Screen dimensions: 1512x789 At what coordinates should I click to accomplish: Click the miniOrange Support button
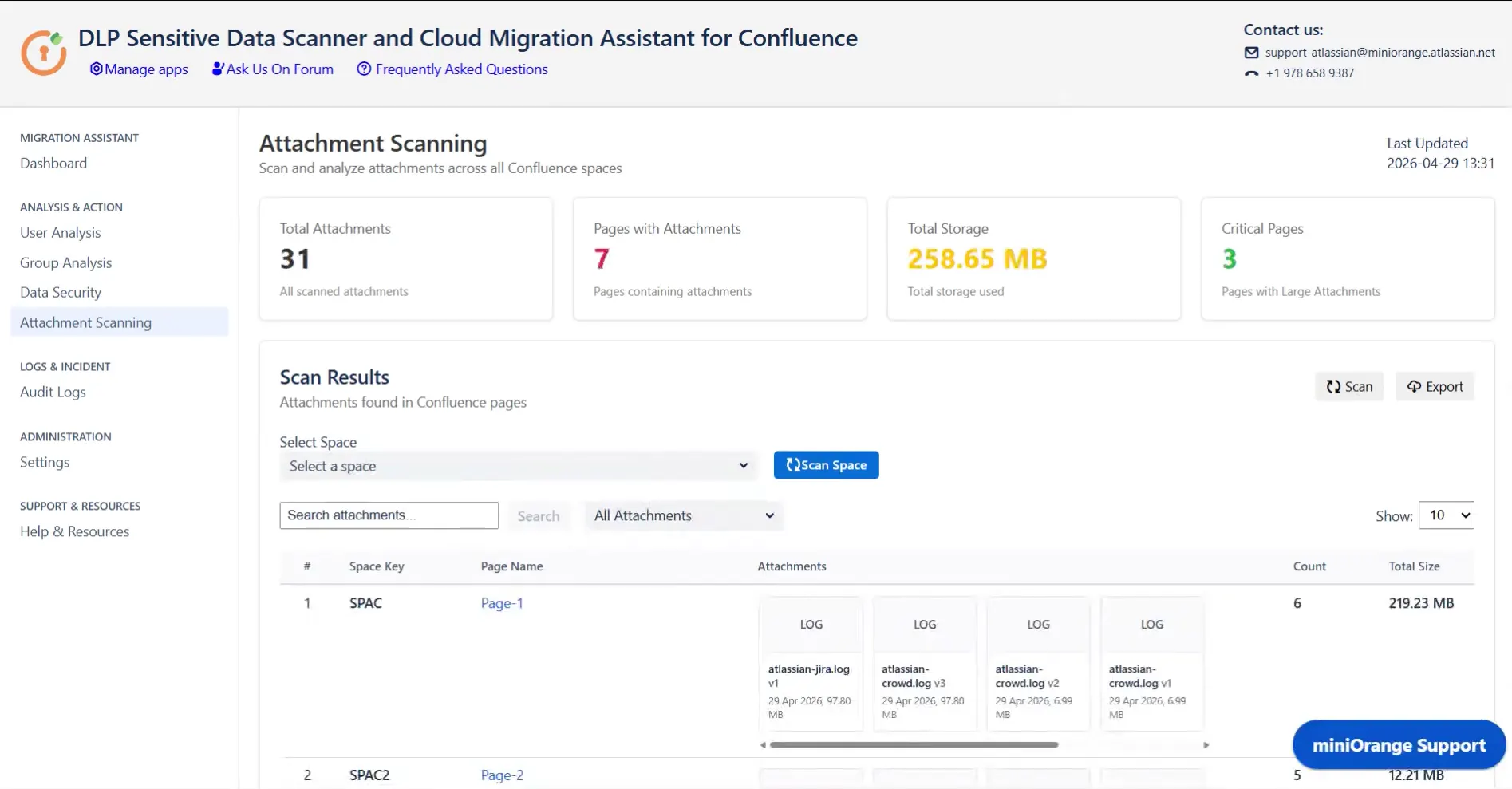[1399, 745]
